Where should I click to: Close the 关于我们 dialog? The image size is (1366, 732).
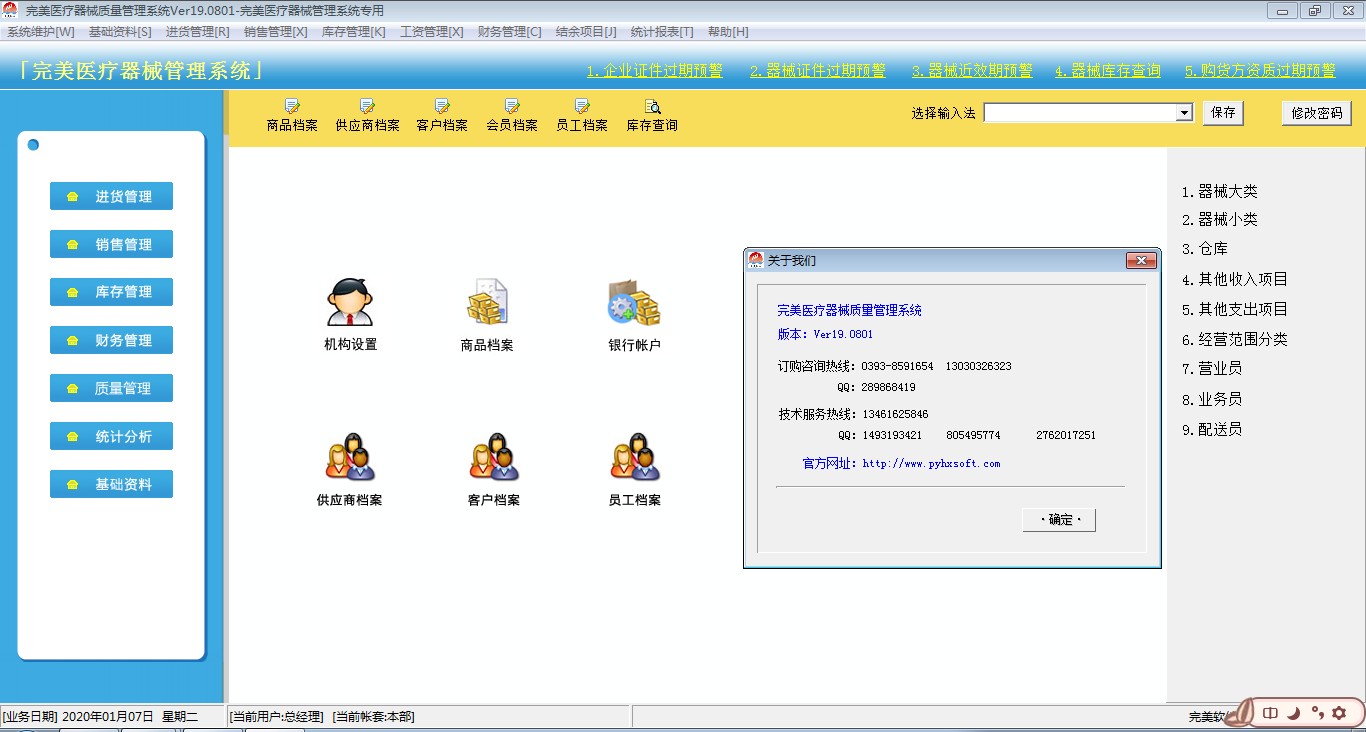pyautogui.click(x=1140, y=261)
